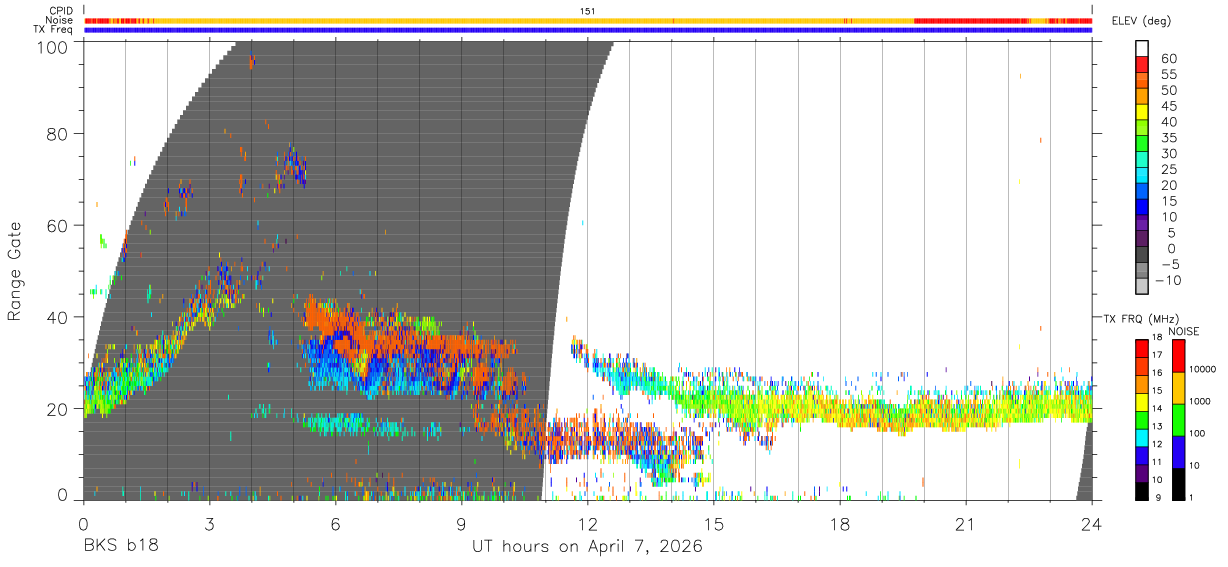Click the UT hours on April 7, 2026 title
Image resolution: width=1228 pixels, height=567 pixels.
[587, 547]
